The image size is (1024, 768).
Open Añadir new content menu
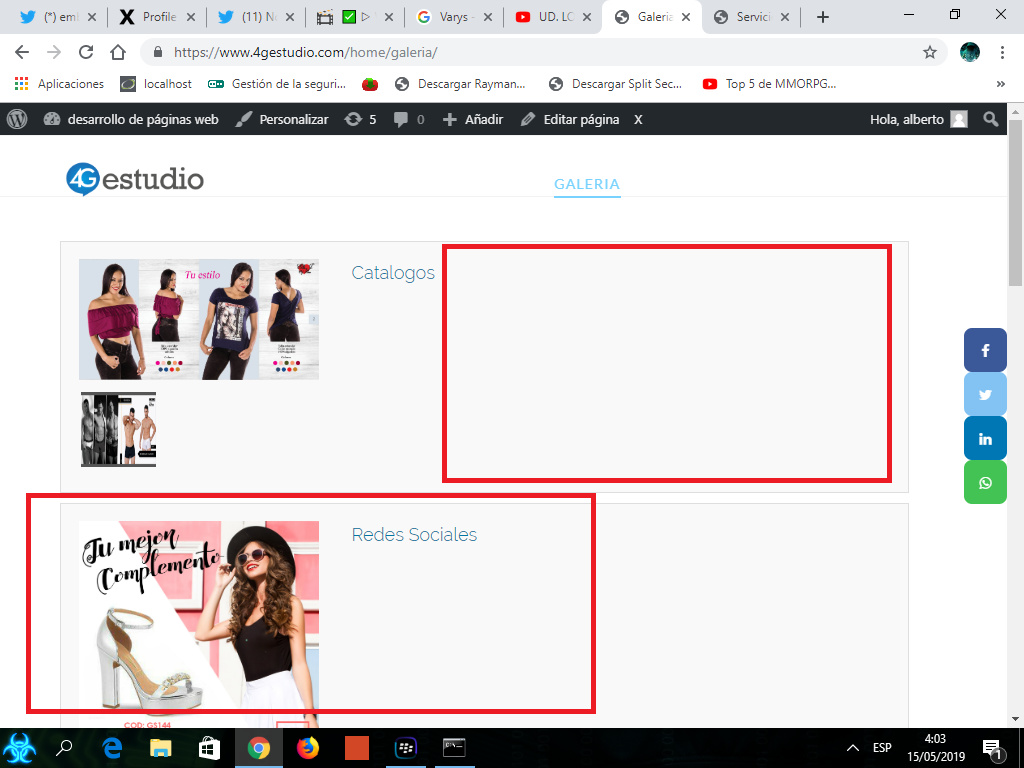[473, 119]
